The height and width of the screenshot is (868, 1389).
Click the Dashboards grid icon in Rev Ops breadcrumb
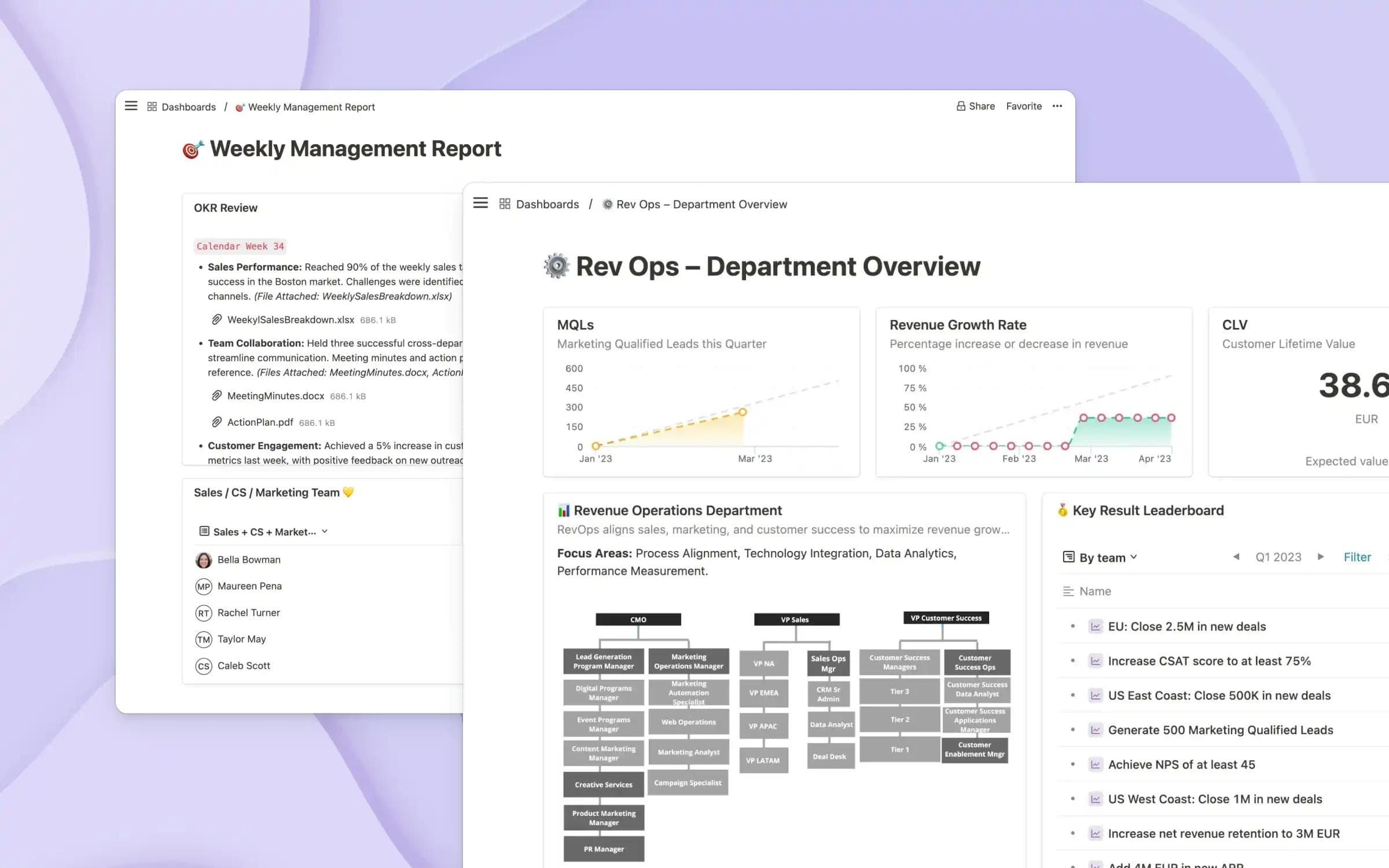[x=505, y=204]
